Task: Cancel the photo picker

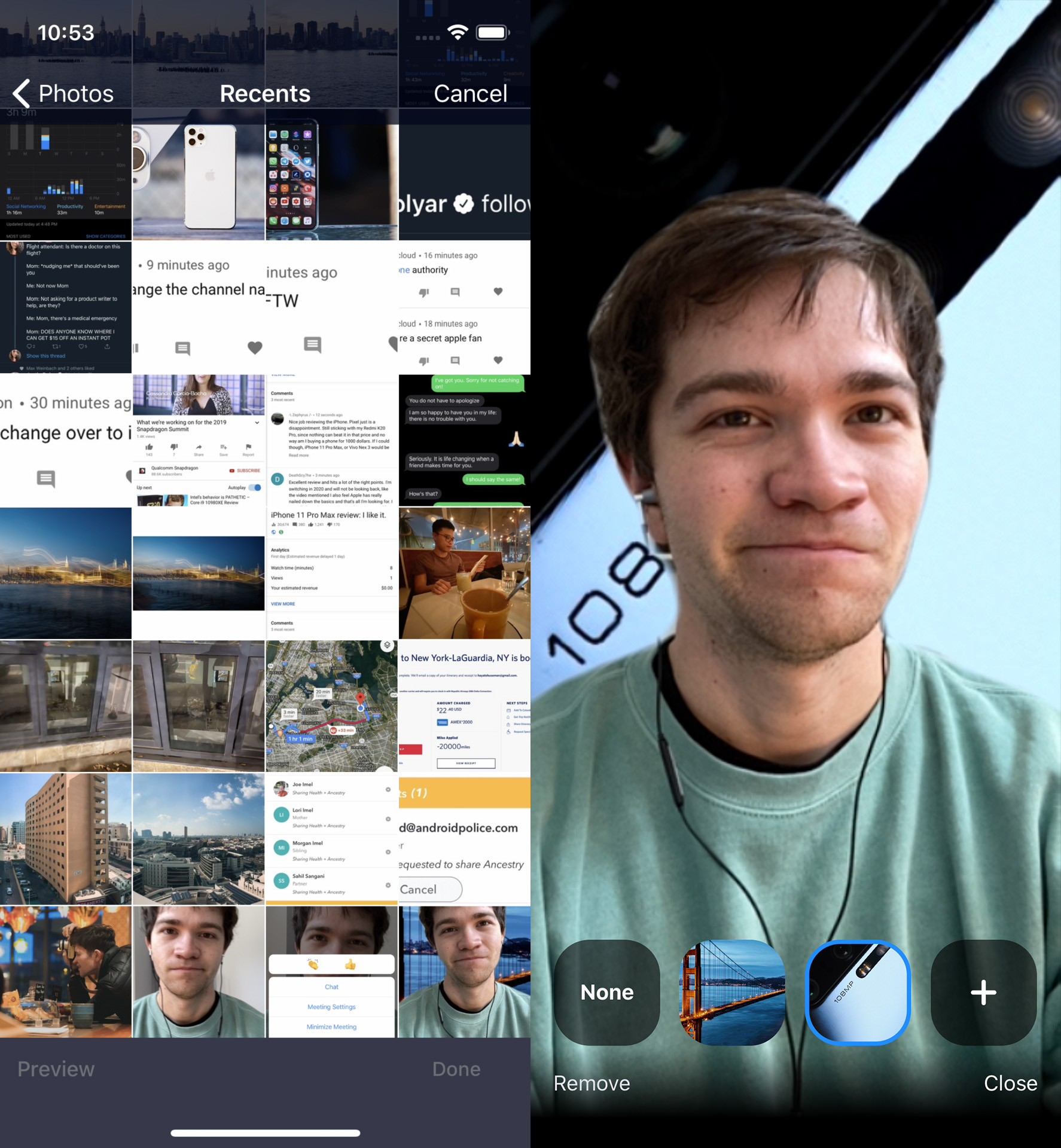Action: 470,94
